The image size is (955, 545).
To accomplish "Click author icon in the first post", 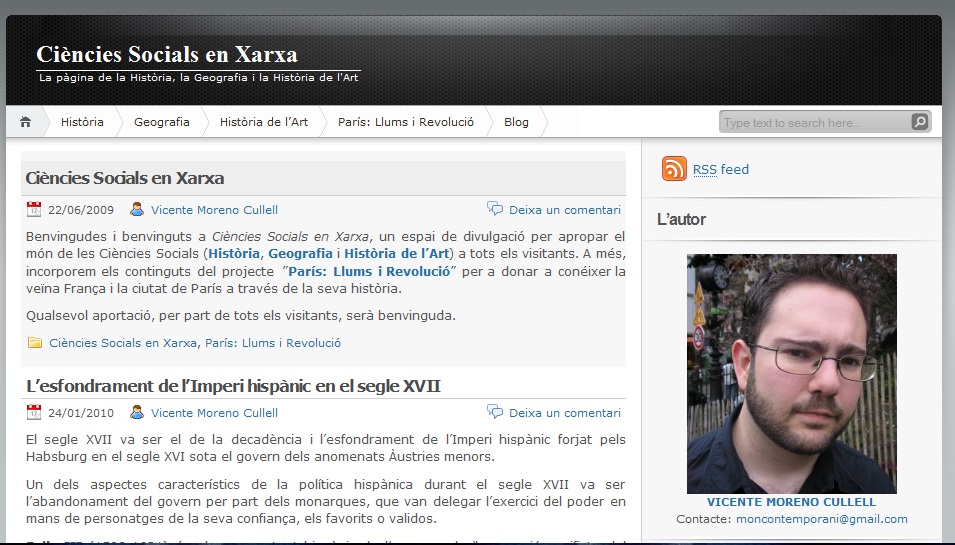I will (x=137, y=210).
